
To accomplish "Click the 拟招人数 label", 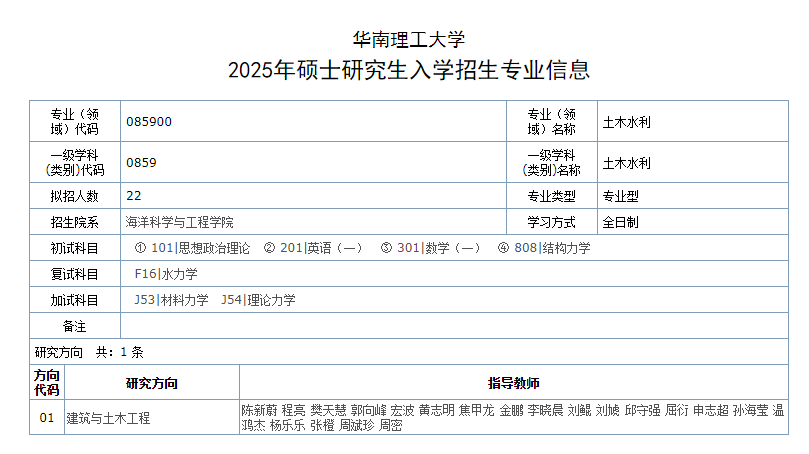I will pos(75,196).
